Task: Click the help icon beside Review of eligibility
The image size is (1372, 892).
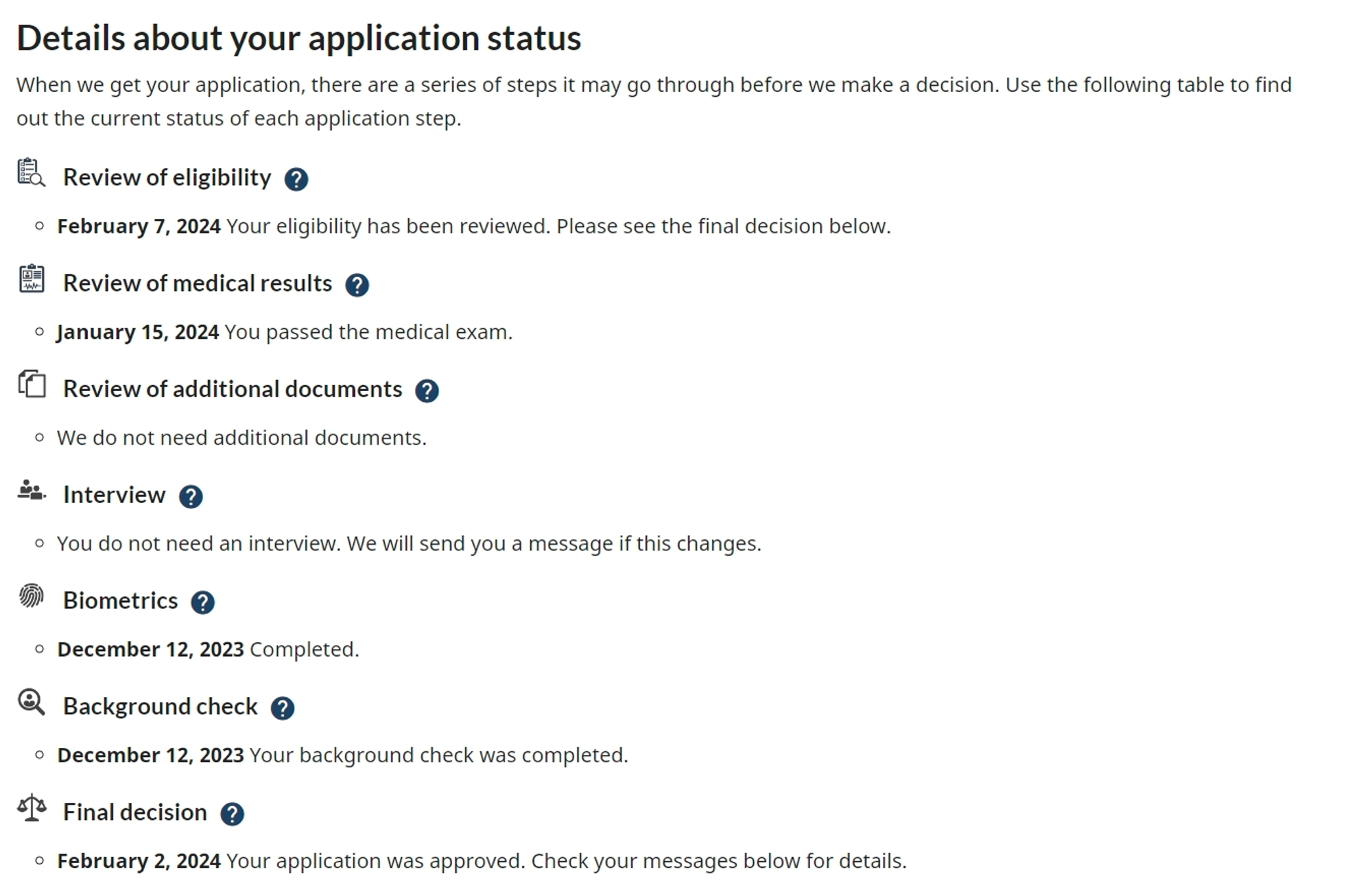Action: click(296, 179)
